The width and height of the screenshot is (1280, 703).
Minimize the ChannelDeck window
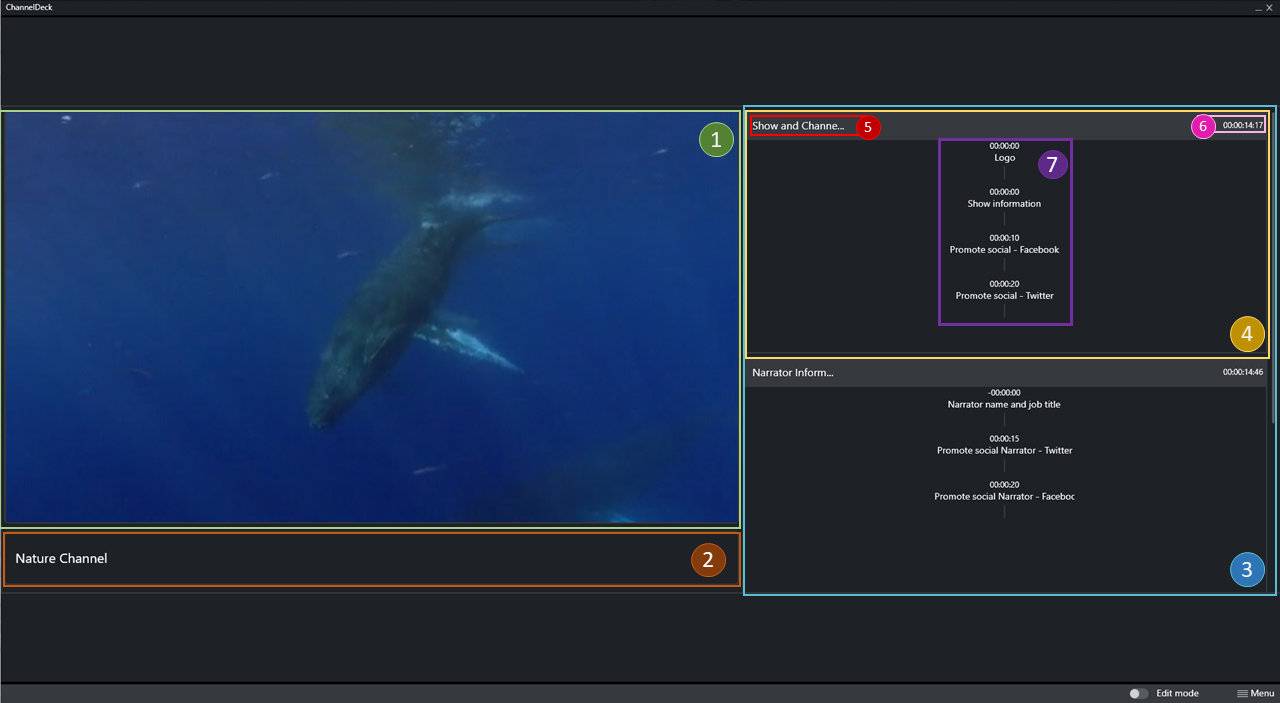point(1257,7)
